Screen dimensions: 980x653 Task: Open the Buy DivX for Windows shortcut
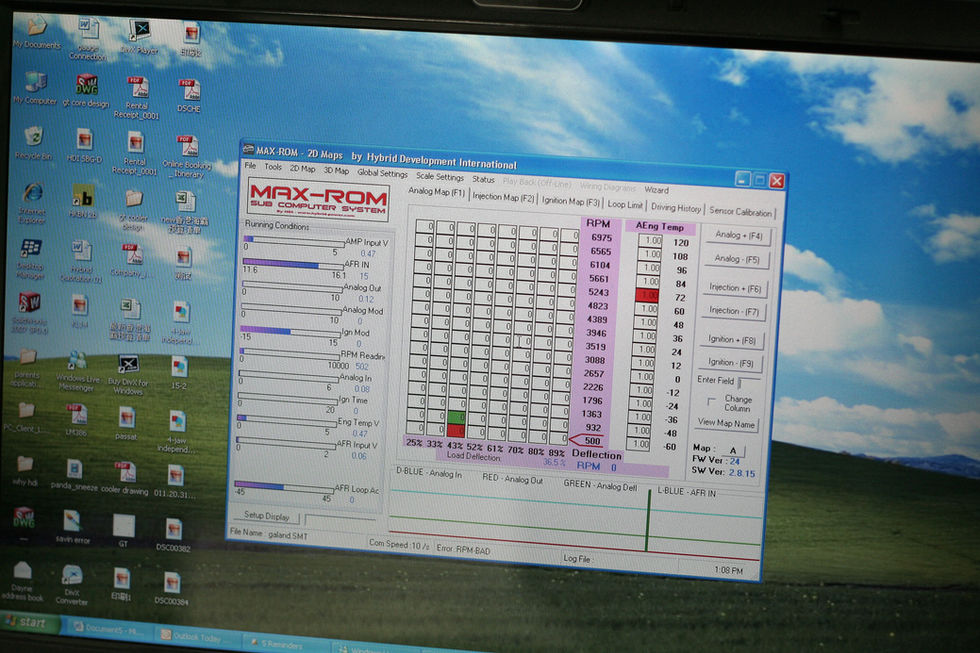(x=128, y=374)
